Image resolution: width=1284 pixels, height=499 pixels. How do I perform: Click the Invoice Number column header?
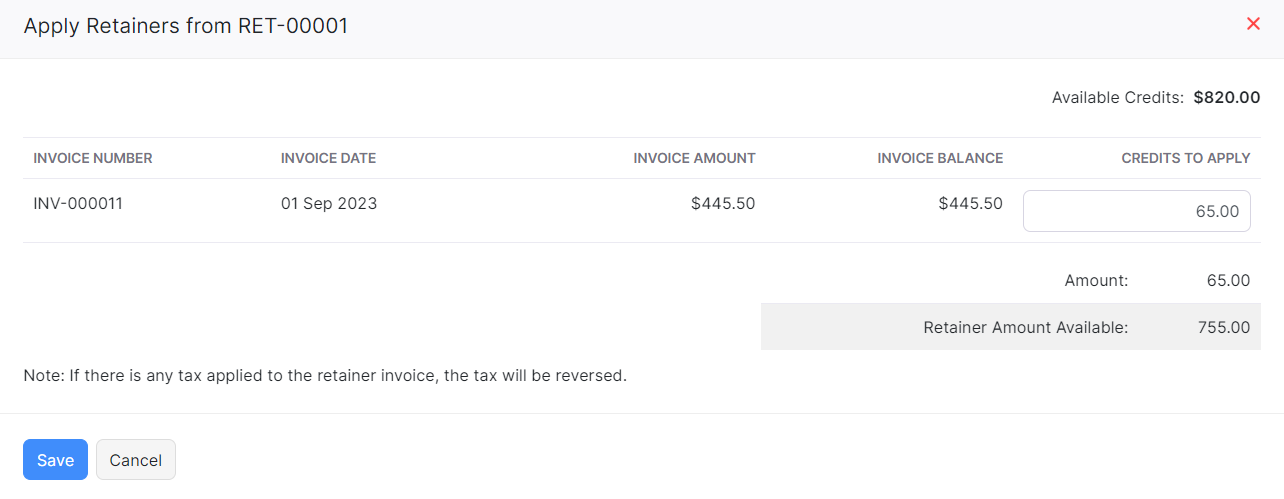[x=93, y=158]
